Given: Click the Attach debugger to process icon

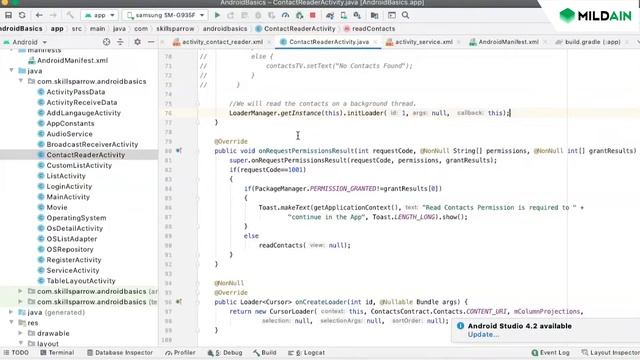Looking at the screenshot, I should [299, 15].
